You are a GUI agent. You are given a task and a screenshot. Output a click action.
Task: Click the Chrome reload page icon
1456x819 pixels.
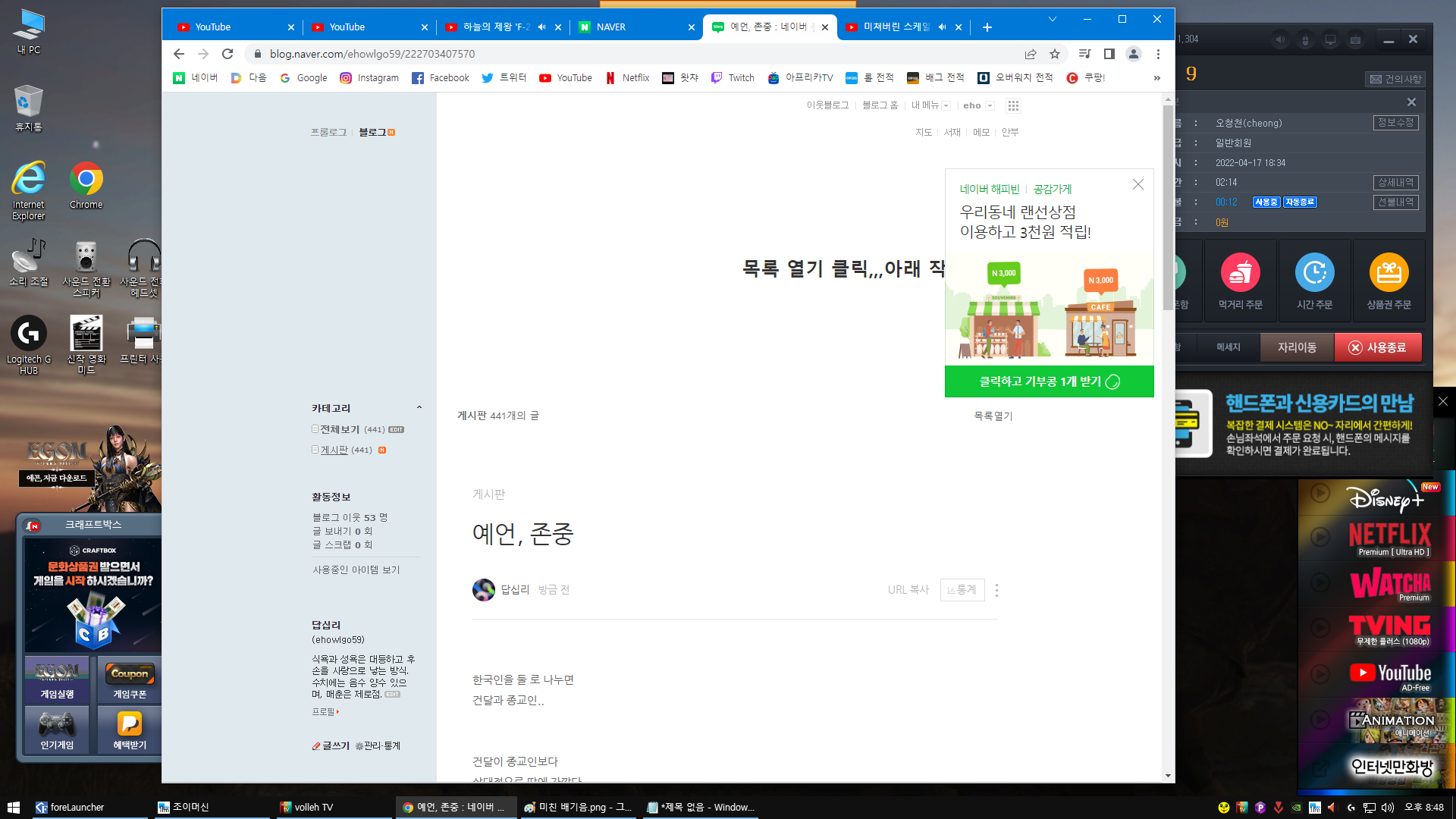[227, 54]
